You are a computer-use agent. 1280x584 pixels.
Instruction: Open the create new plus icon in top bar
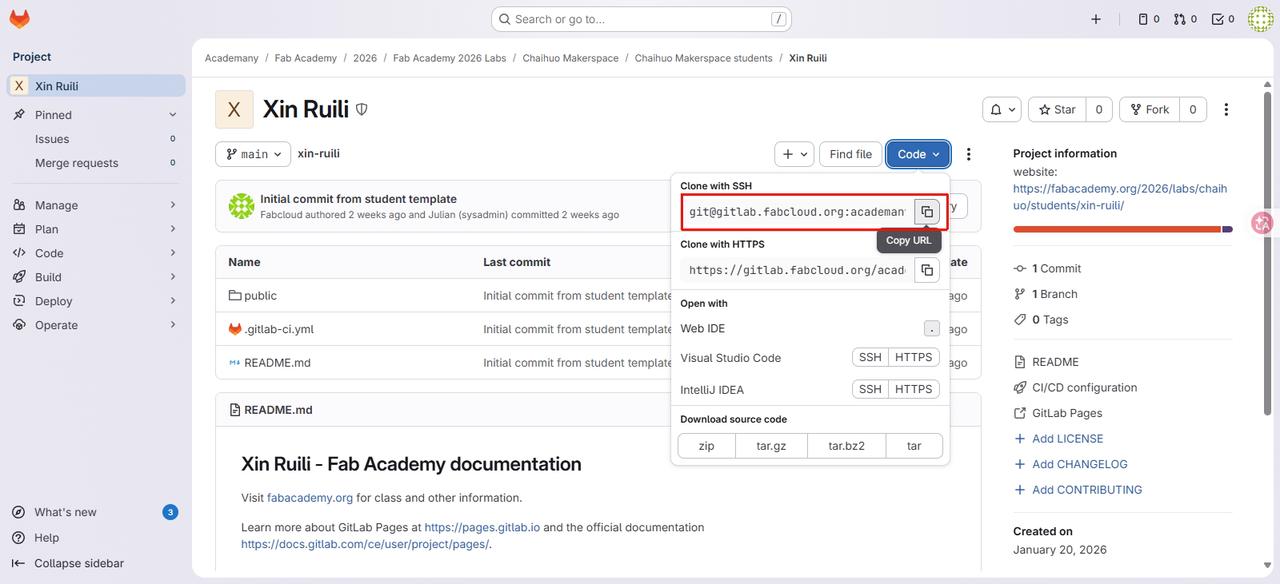coord(1096,19)
